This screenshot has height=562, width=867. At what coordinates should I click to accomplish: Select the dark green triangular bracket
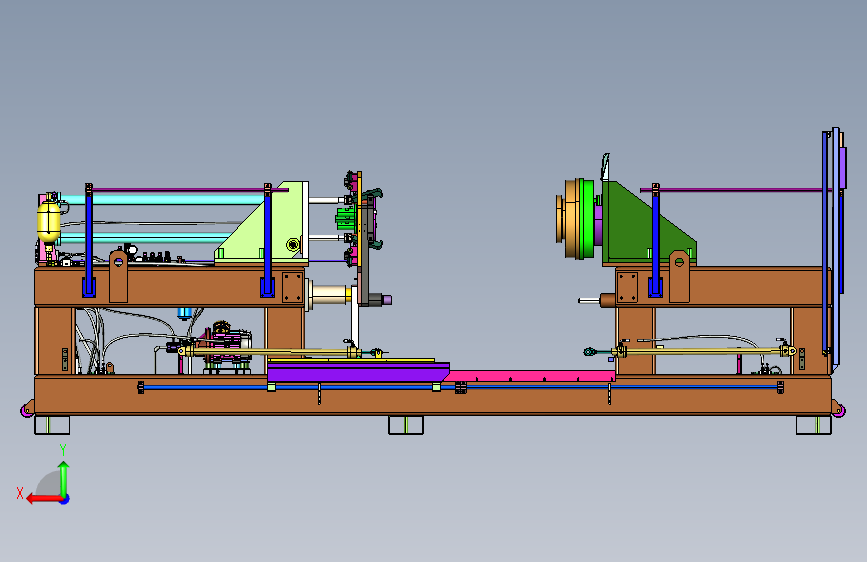636,230
